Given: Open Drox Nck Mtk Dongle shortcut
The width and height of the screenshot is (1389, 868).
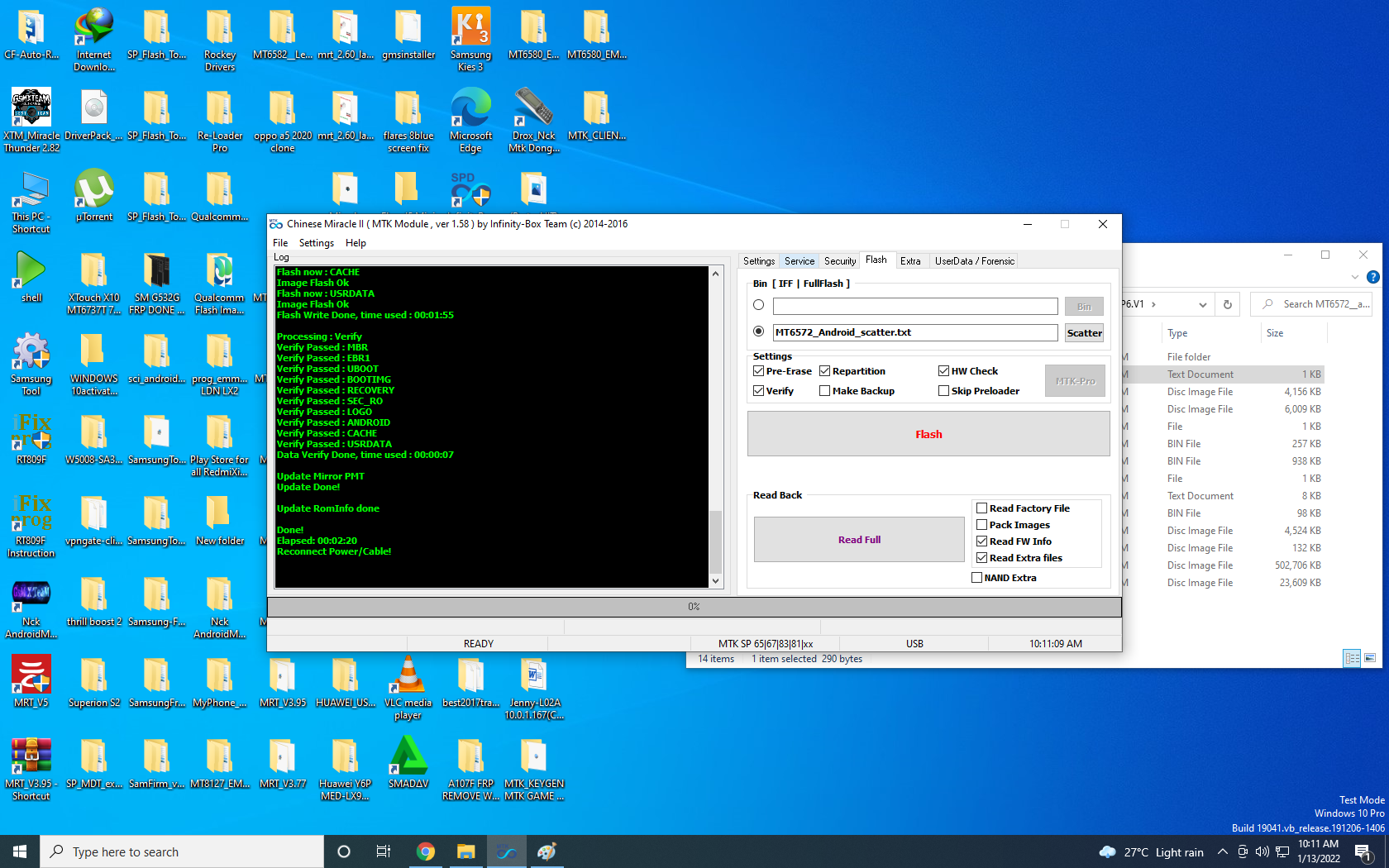Looking at the screenshot, I should pyautogui.click(x=533, y=120).
